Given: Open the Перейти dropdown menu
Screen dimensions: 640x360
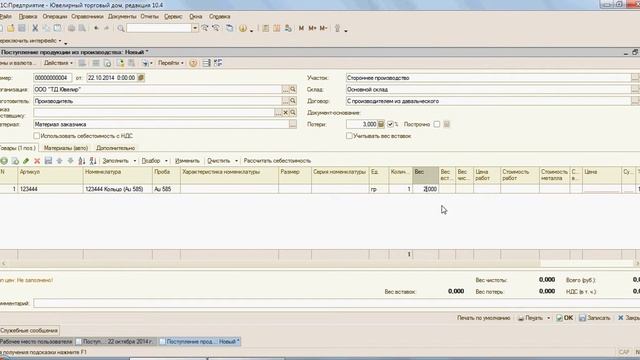Looking at the screenshot, I should click(x=171, y=63).
